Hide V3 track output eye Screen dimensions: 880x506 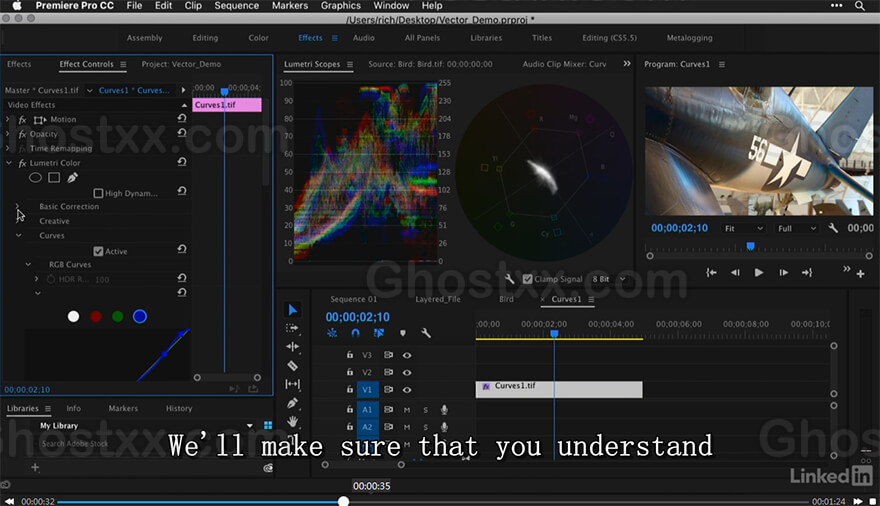coord(407,355)
